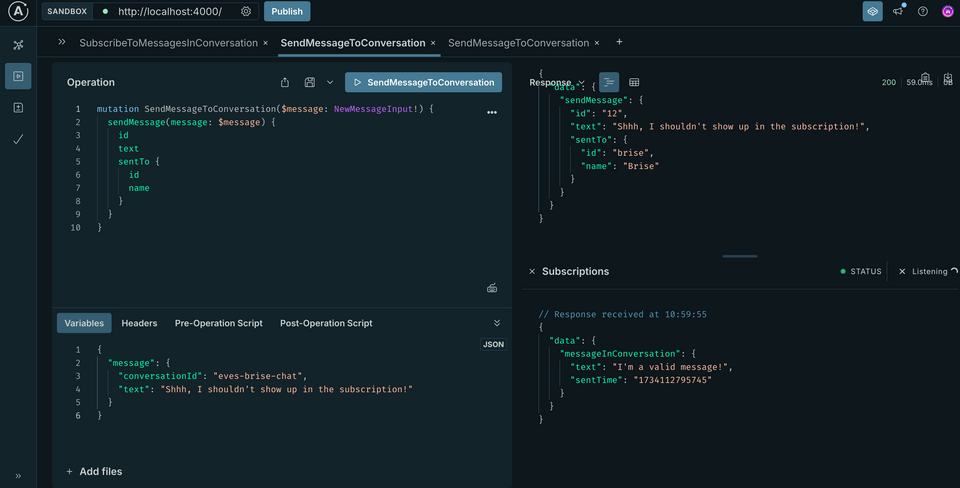
Task: Open the help question mark icon
Action: (x=923, y=11)
